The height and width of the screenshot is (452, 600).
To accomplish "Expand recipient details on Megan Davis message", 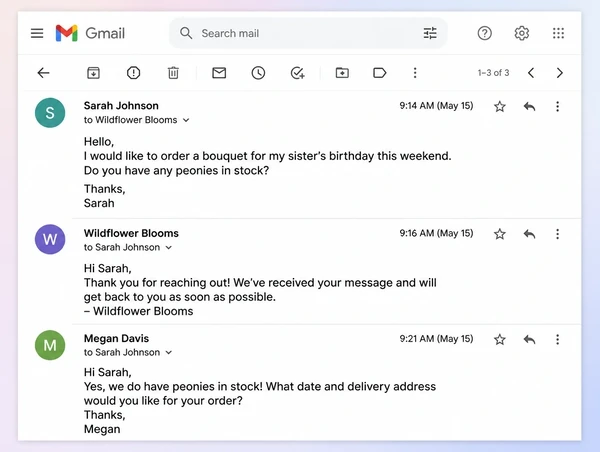I will click(169, 352).
